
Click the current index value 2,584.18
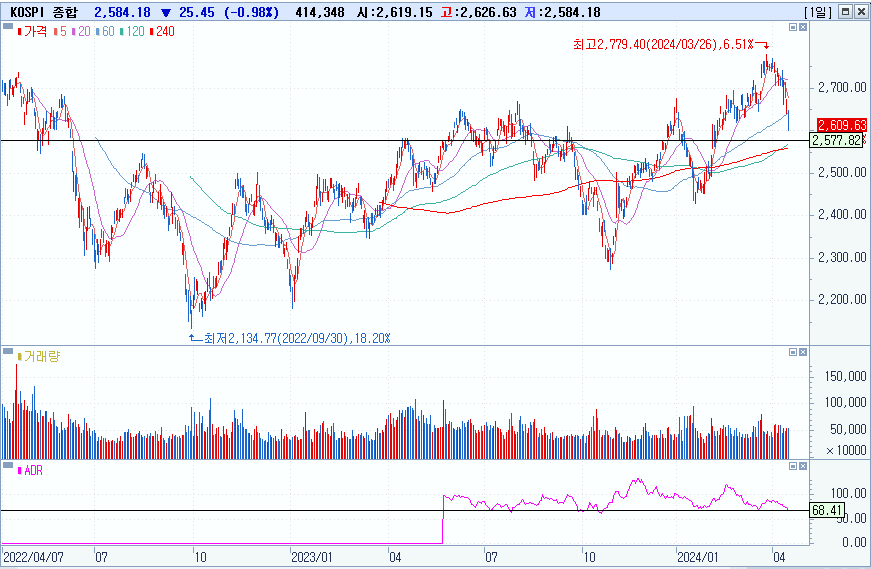[122, 12]
